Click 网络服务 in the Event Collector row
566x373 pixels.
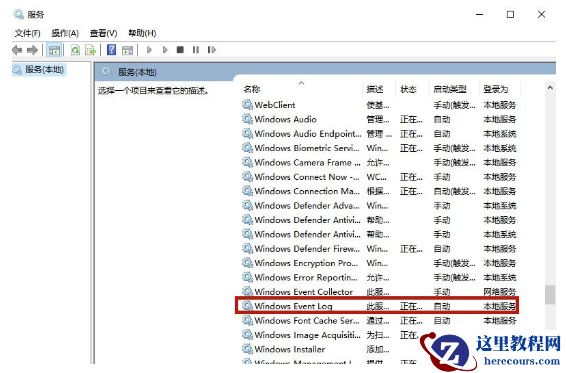500,292
